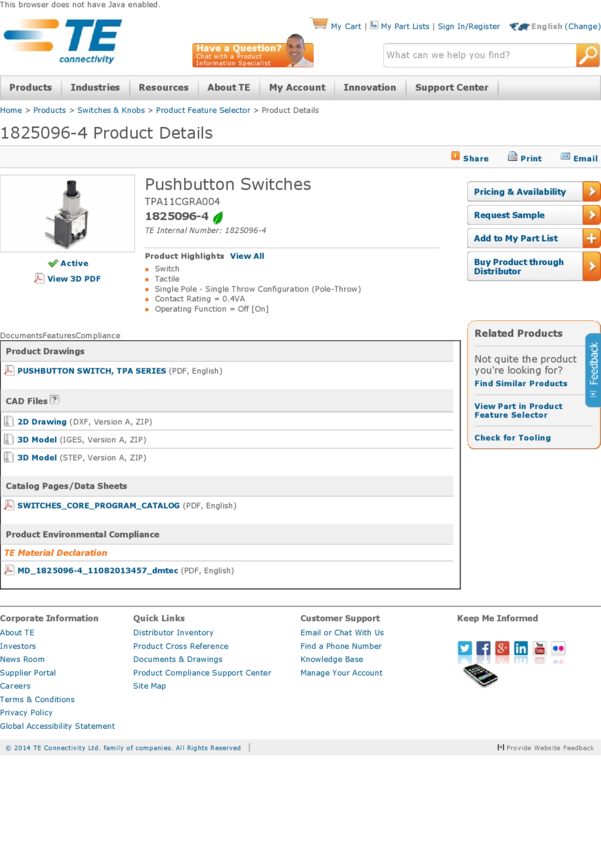Screen dimensions: 601x850
Task: Open the Resources menu
Action: (164, 87)
